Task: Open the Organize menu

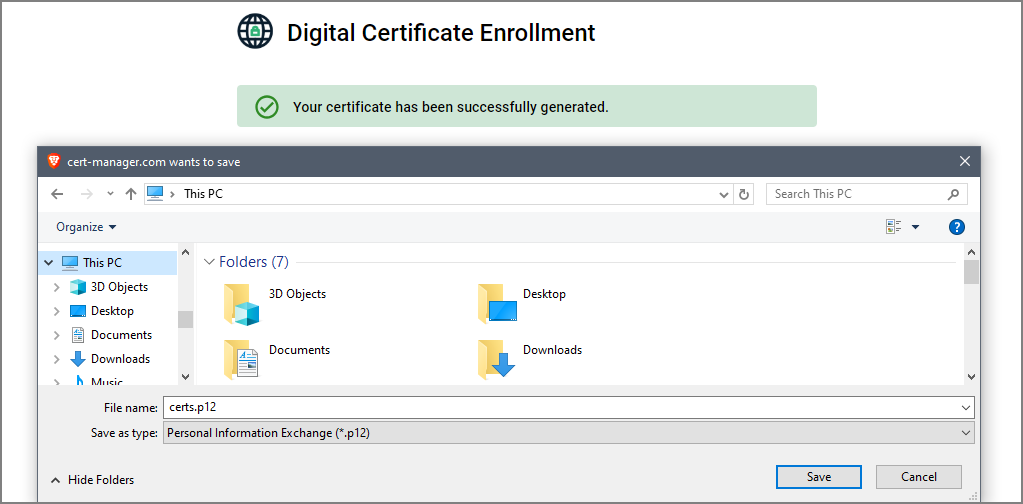Action: coord(86,227)
